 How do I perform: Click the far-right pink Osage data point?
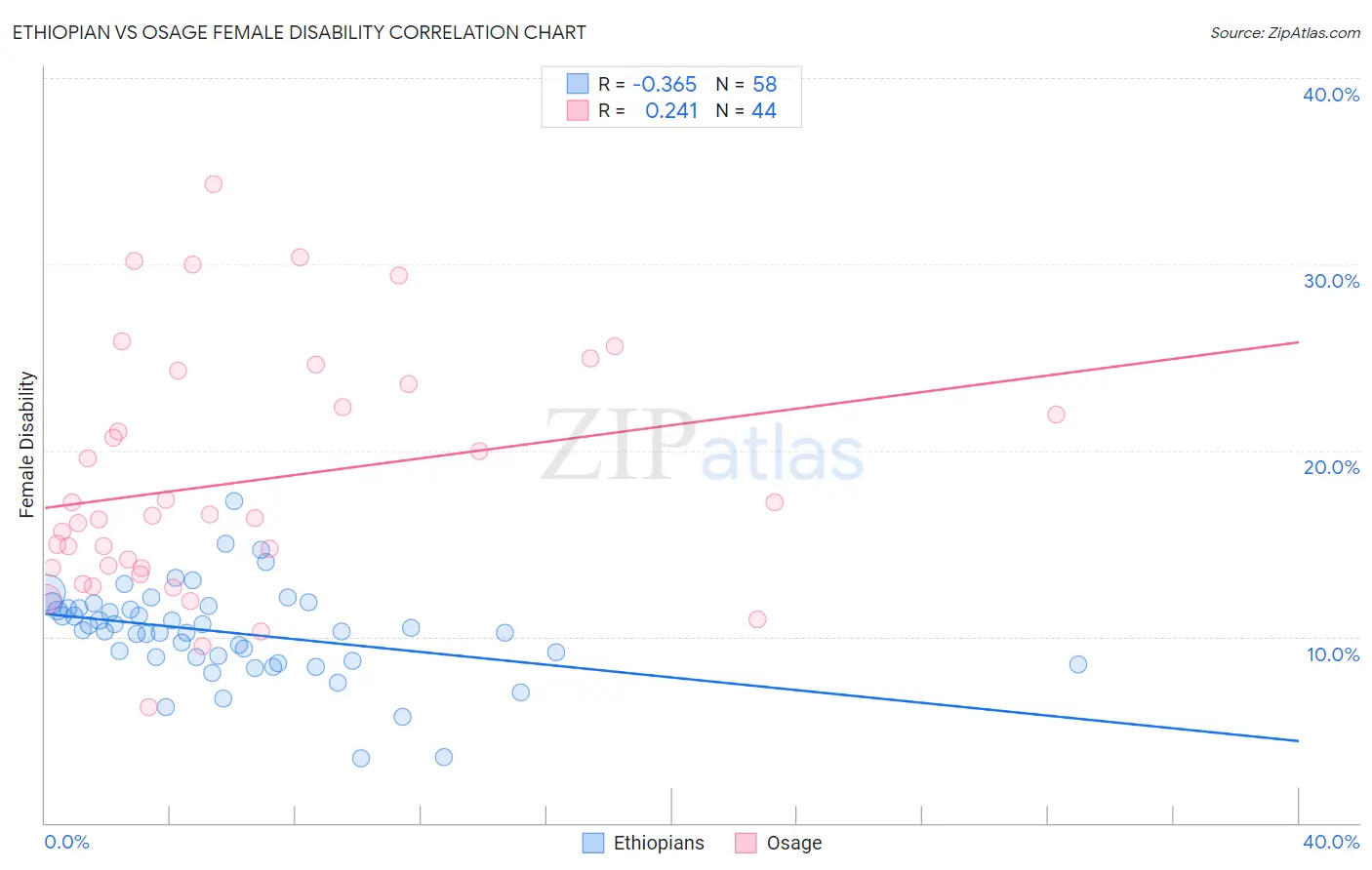1056,415
